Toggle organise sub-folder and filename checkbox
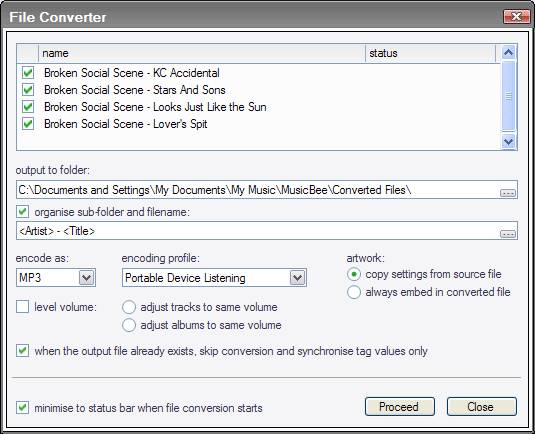Image resolution: width=535 pixels, height=434 pixels. (23, 212)
